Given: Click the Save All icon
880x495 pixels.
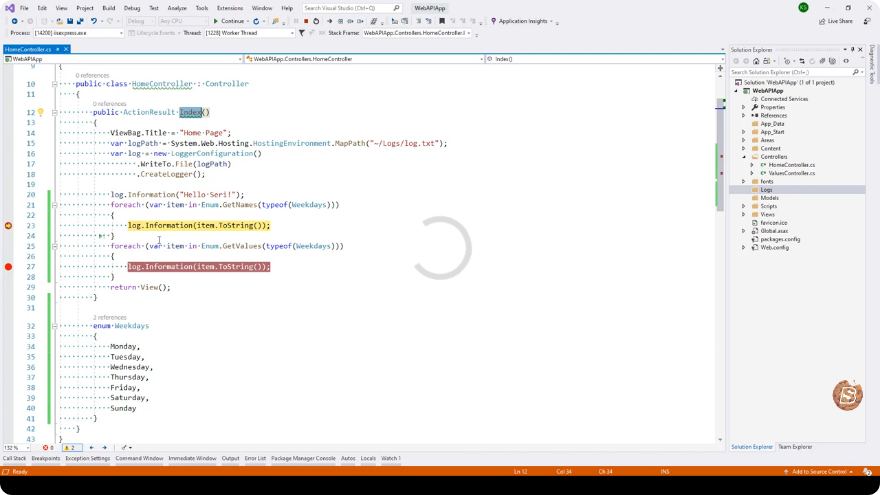Looking at the screenshot, I should [x=80, y=21].
